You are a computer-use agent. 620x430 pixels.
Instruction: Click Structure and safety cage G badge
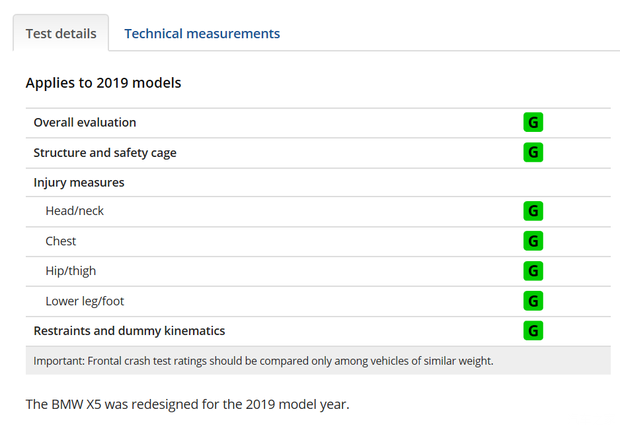(x=533, y=152)
